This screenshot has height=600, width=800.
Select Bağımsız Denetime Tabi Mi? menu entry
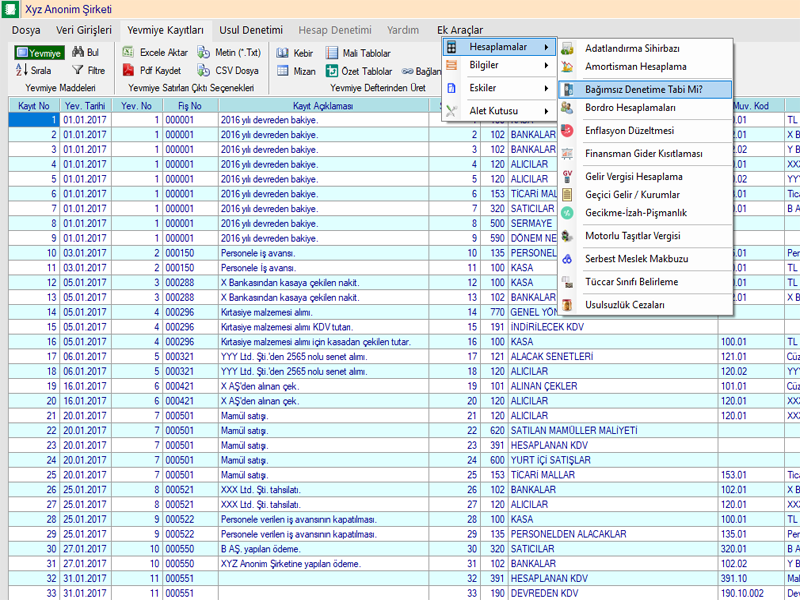coord(643,89)
